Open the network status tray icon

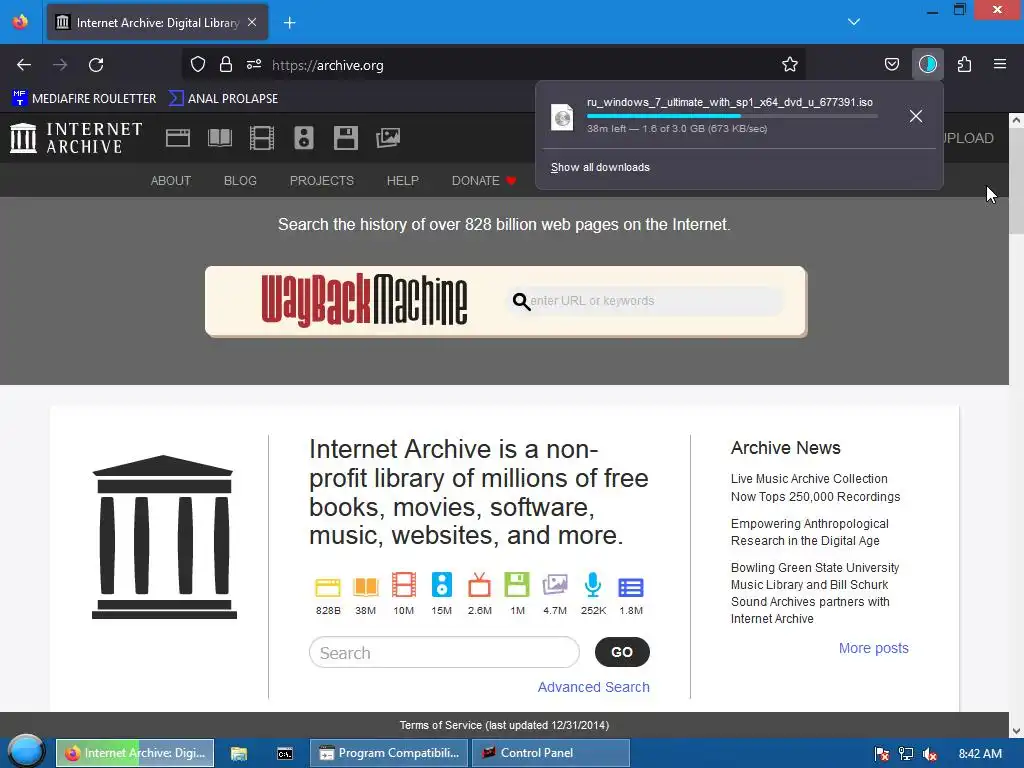[x=906, y=754]
